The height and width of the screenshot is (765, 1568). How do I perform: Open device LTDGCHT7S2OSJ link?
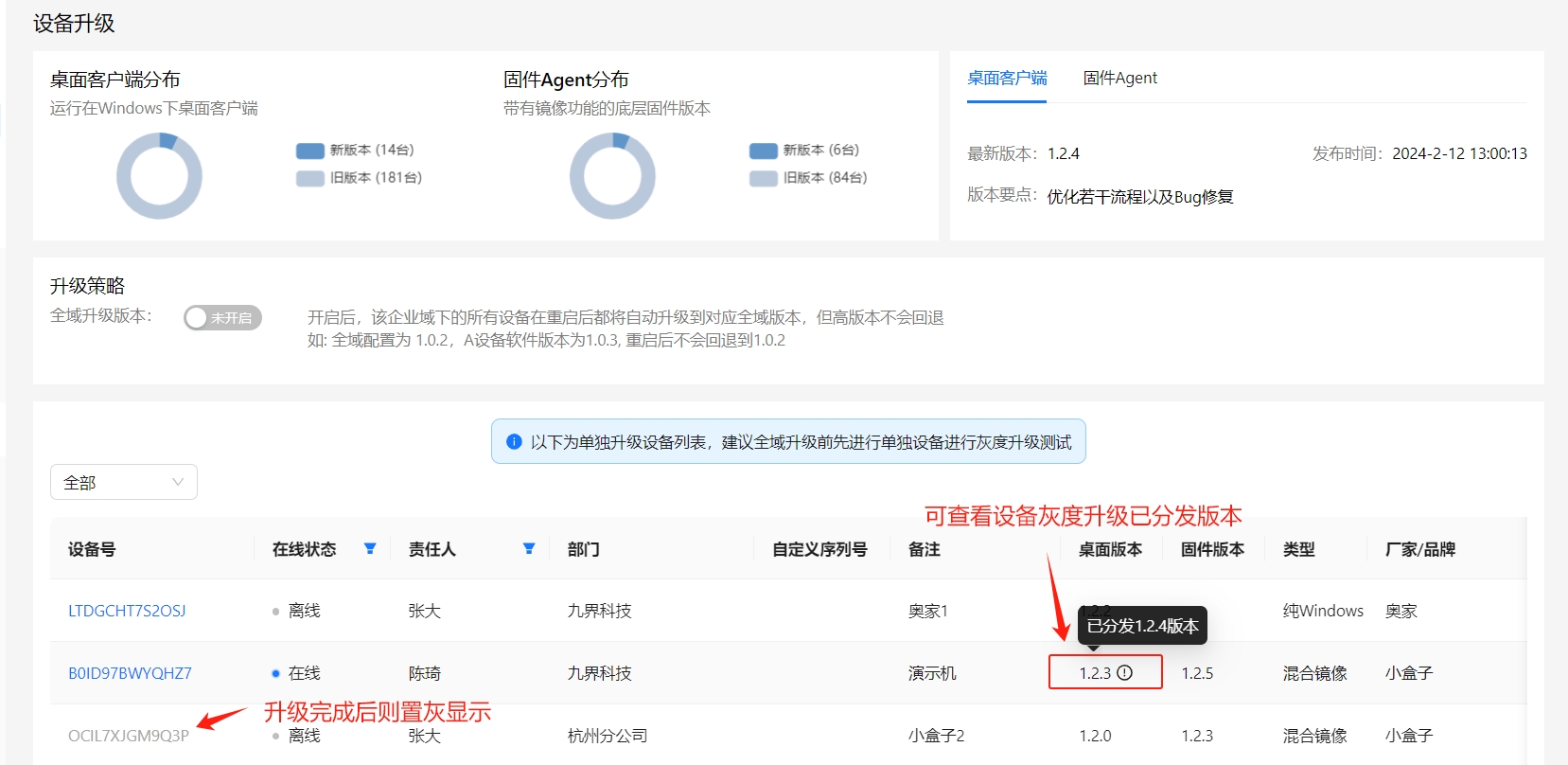tap(127, 611)
